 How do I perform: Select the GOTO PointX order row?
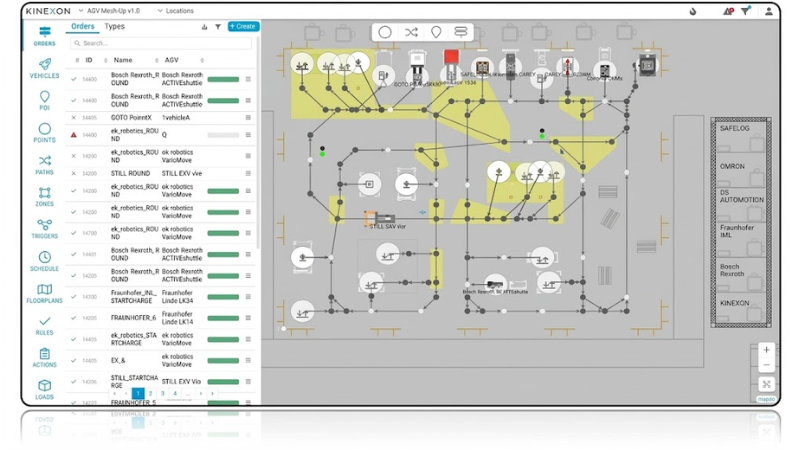point(161,118)
